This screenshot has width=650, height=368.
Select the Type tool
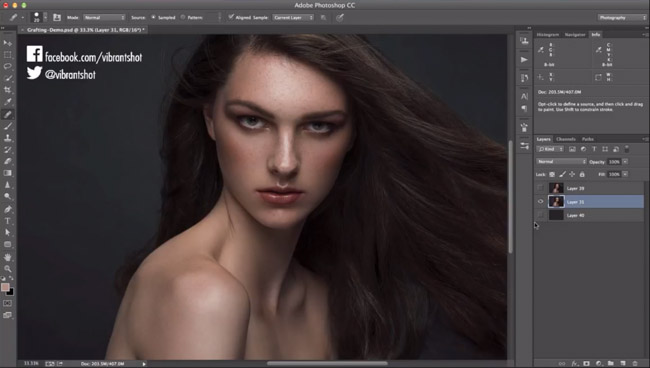[7, 221]
